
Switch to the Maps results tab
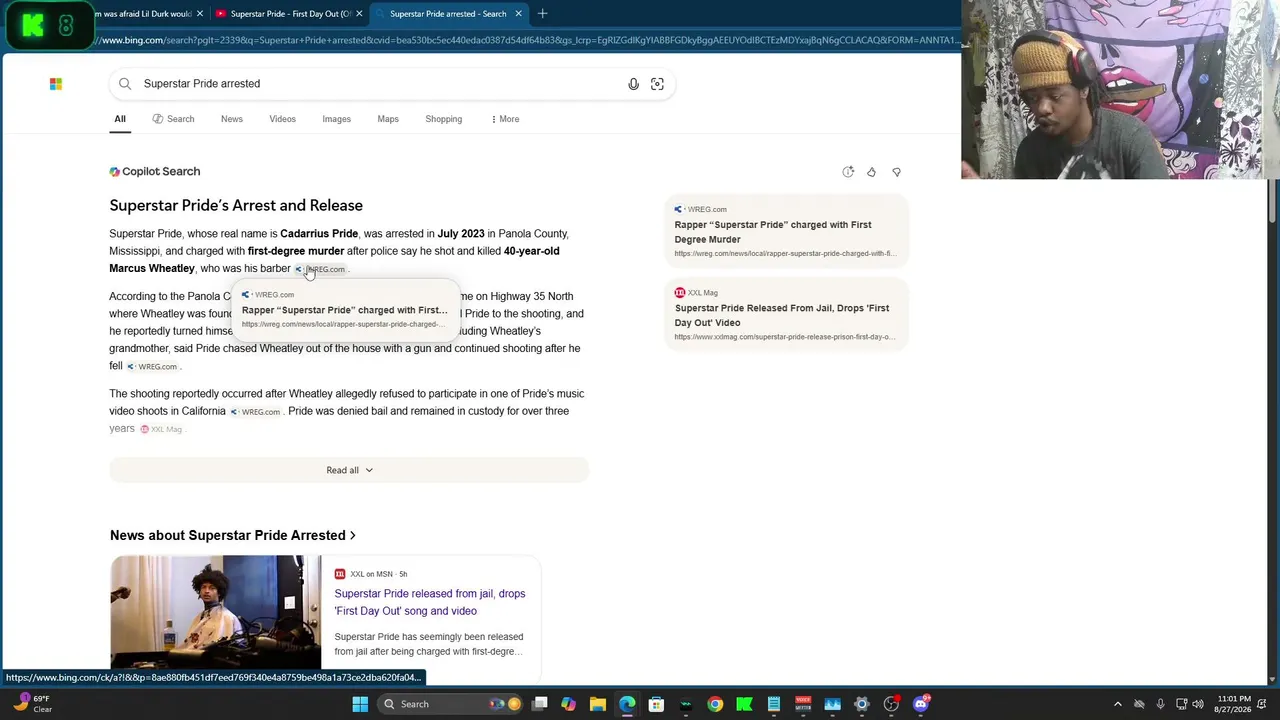tap(388, 119)
